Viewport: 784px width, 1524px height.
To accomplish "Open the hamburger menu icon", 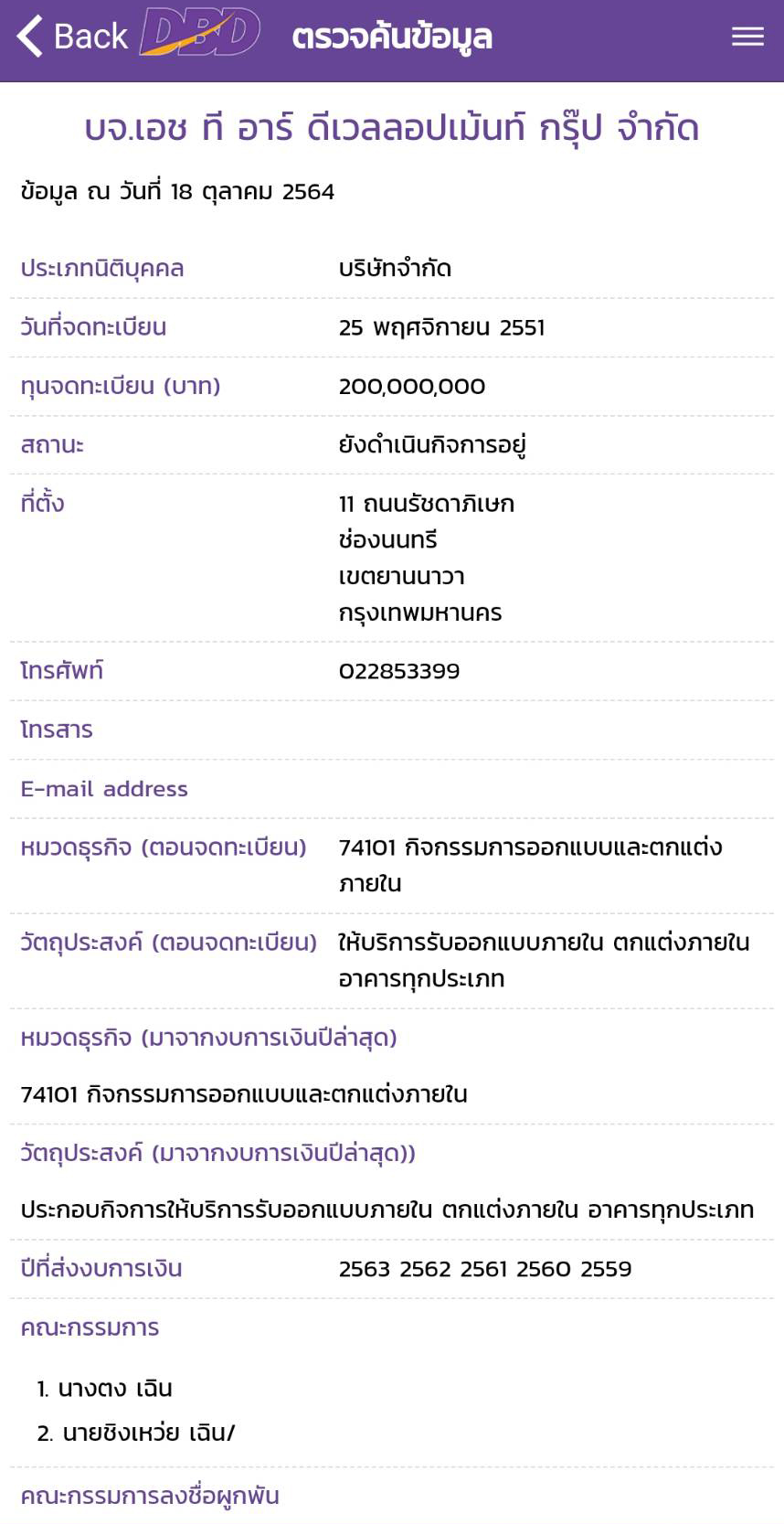I will click(747, 37).
